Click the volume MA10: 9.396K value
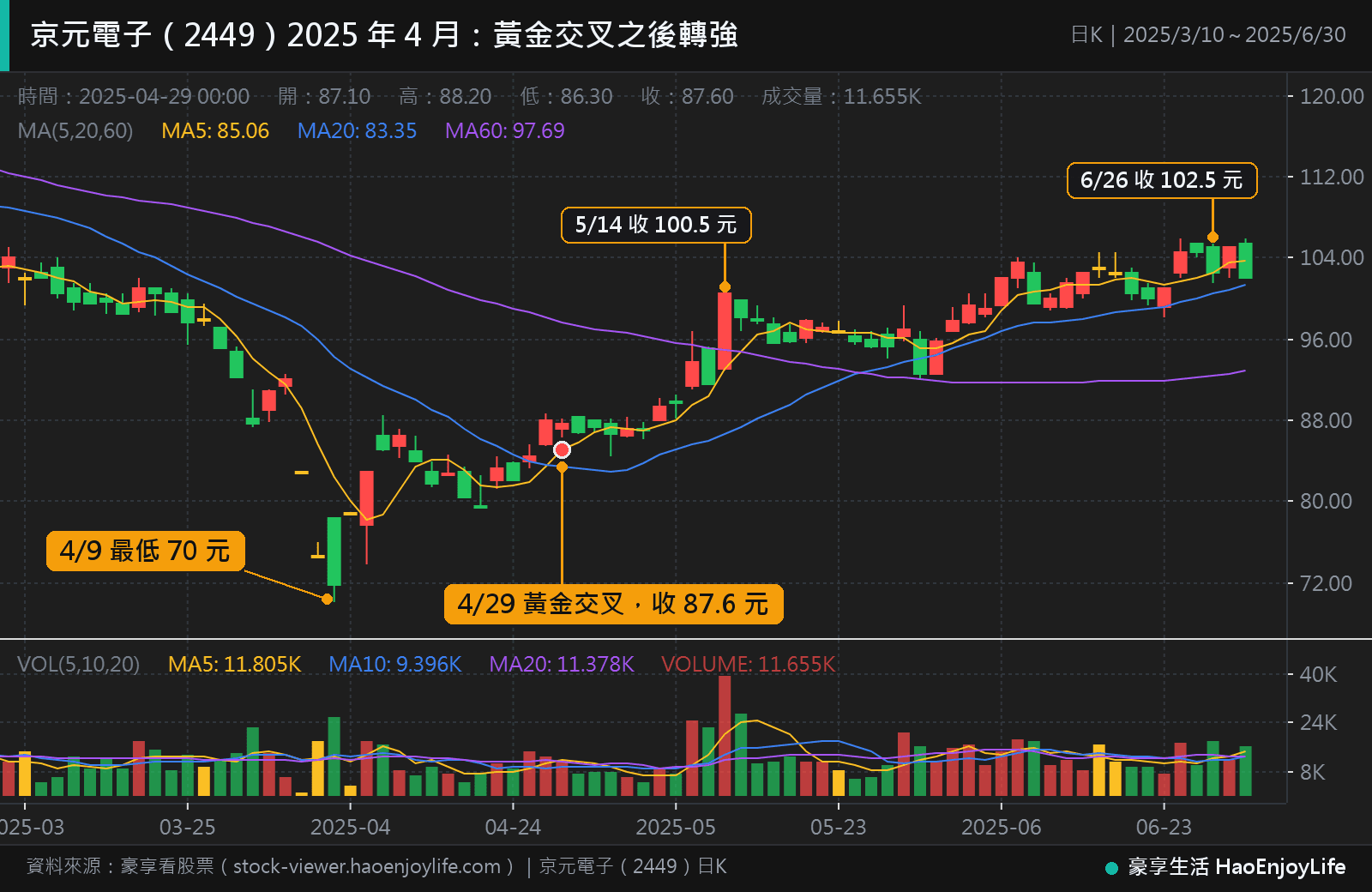 [395, 665]
